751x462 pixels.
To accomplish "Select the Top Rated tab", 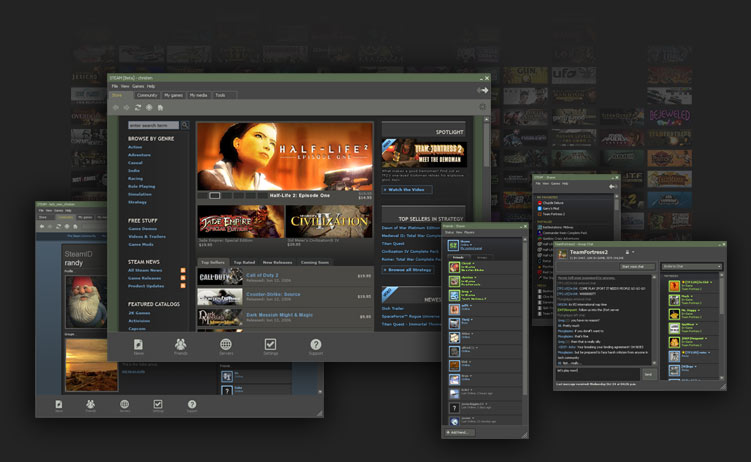I will pyautogui.click(x=244, y=262).
